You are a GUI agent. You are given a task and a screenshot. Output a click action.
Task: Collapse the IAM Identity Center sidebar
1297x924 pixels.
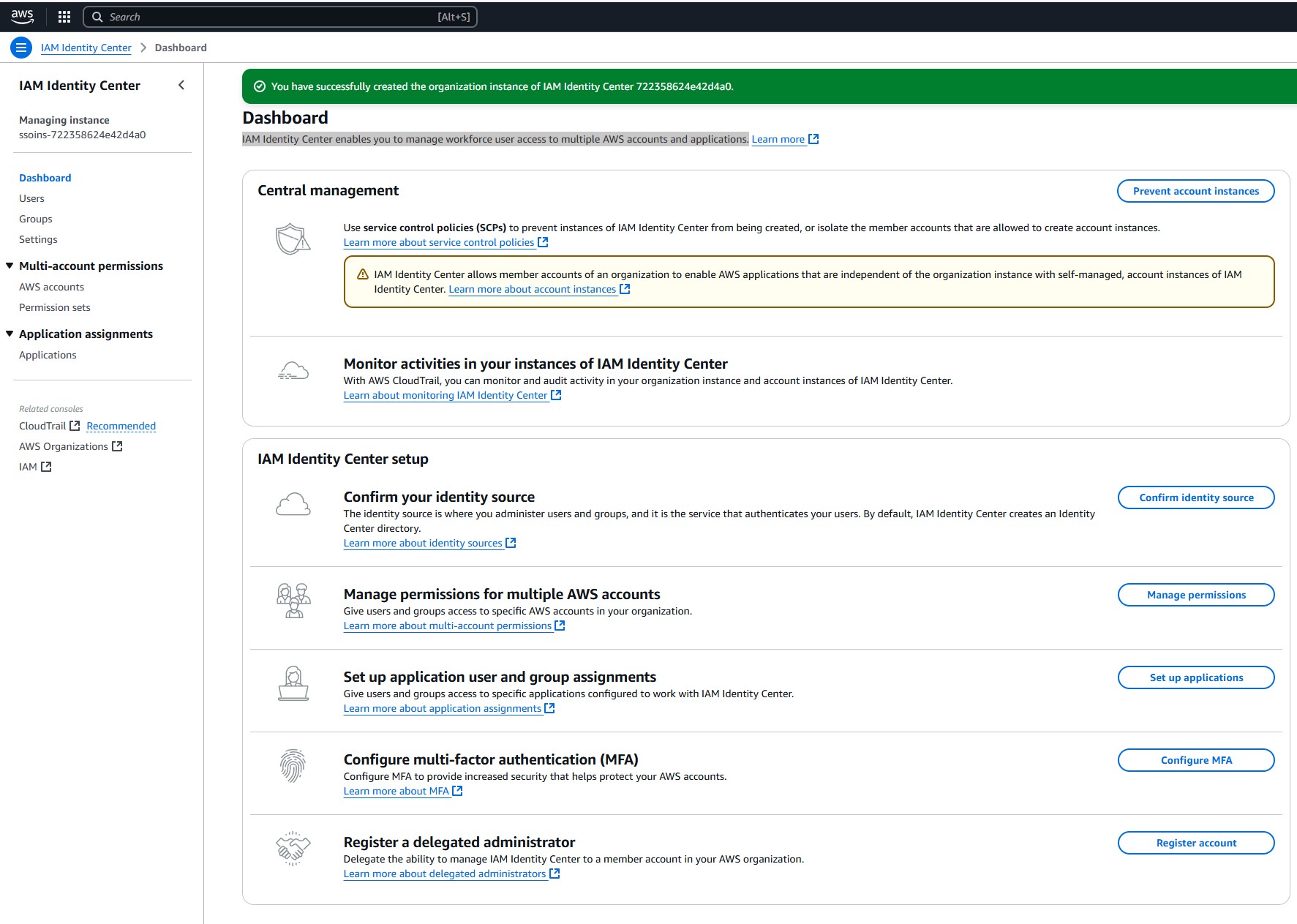181,86
